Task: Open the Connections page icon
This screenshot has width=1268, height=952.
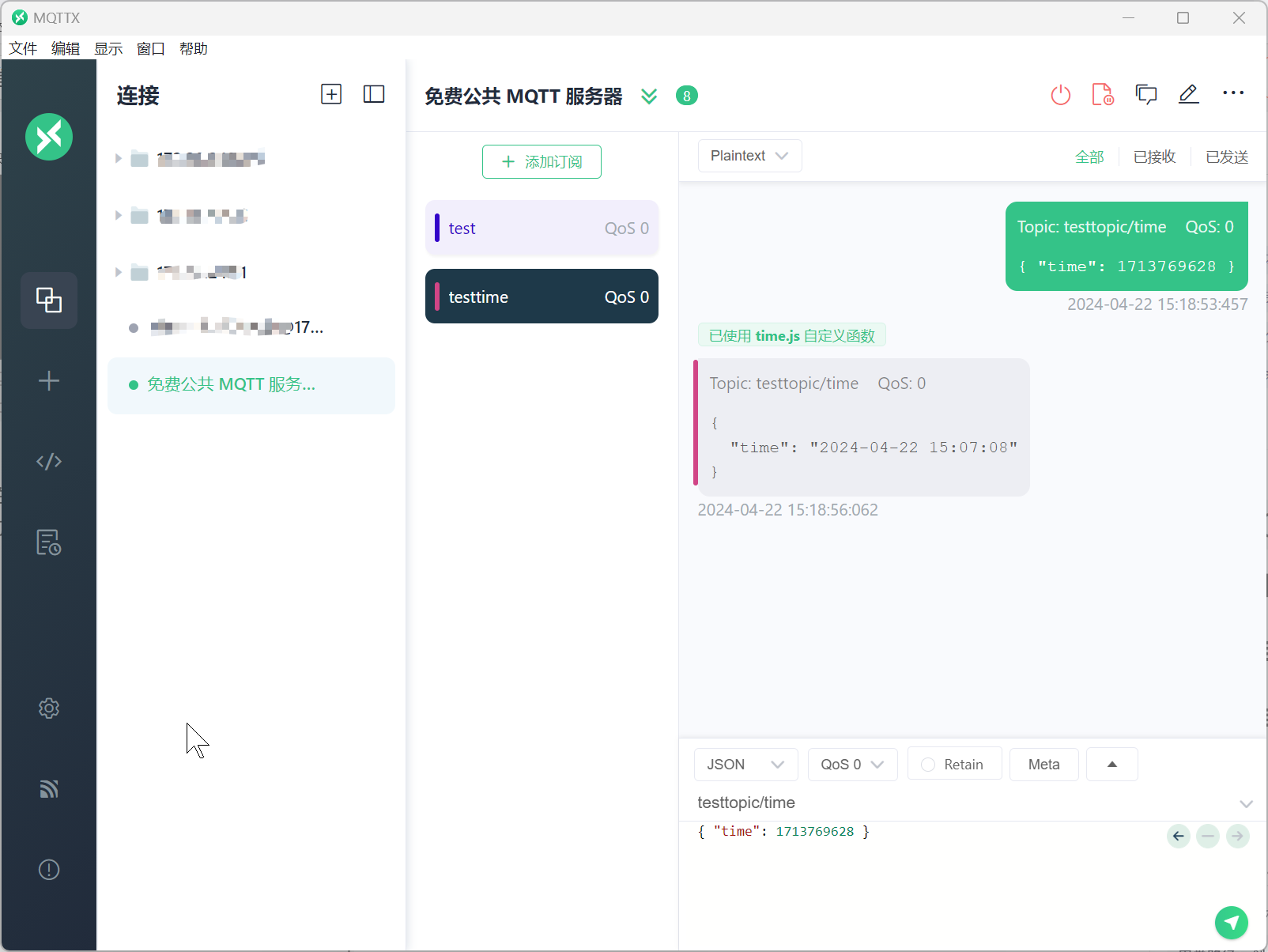Action: (x=49, y=300)
